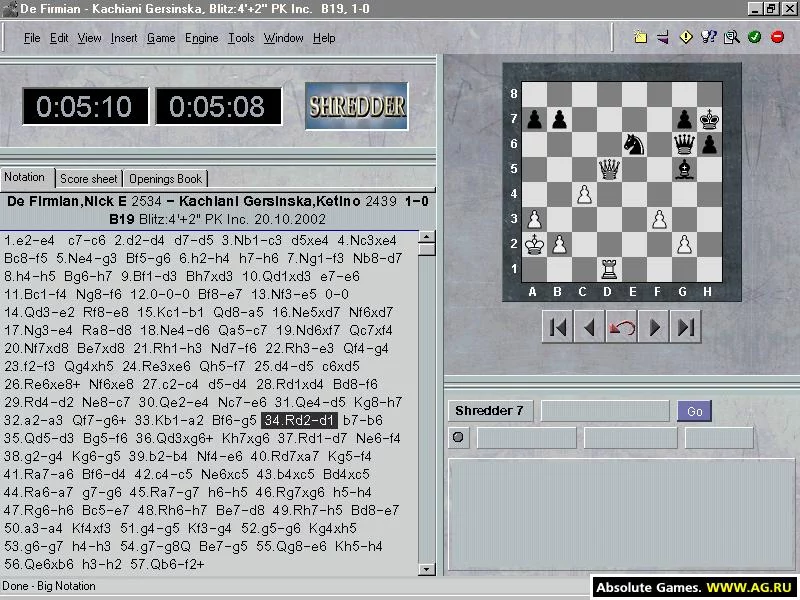
Task: Click the new game yellow icon
Action: (x=640, y=37)
